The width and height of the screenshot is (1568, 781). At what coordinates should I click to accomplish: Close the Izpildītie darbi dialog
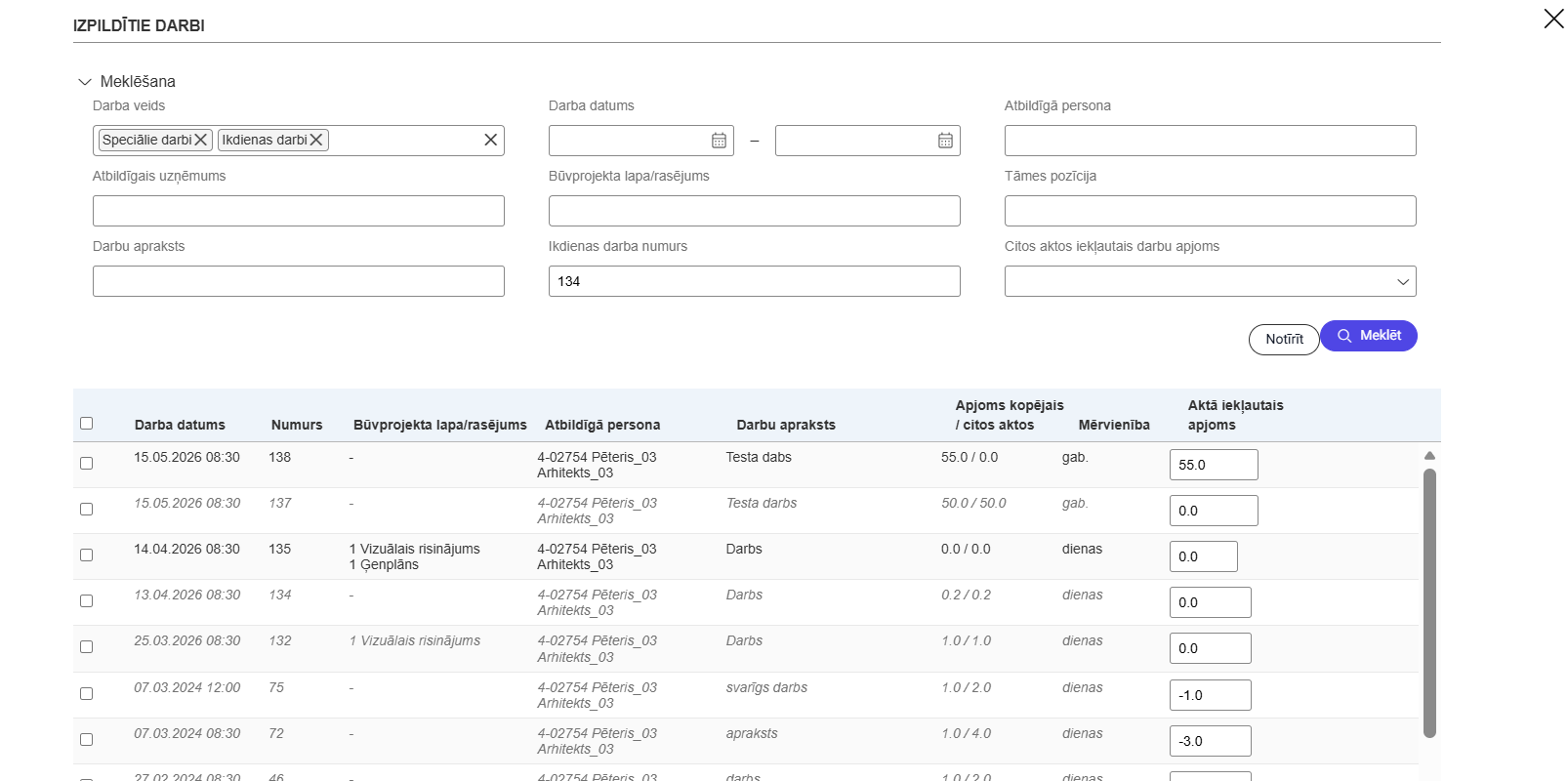tap(1553, 19)
